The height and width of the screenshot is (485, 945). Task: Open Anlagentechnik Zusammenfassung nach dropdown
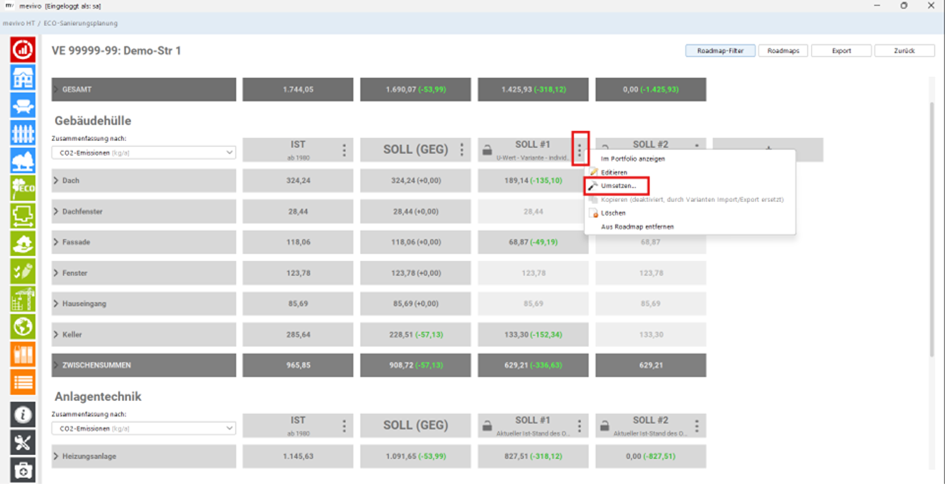(144, 428)
